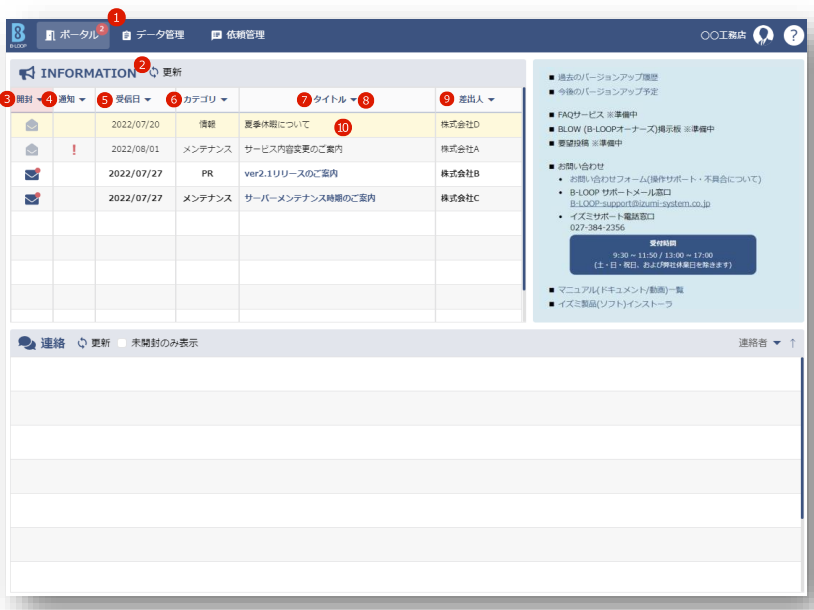Click the red exclamation notification mark

[x=74, y=150]
